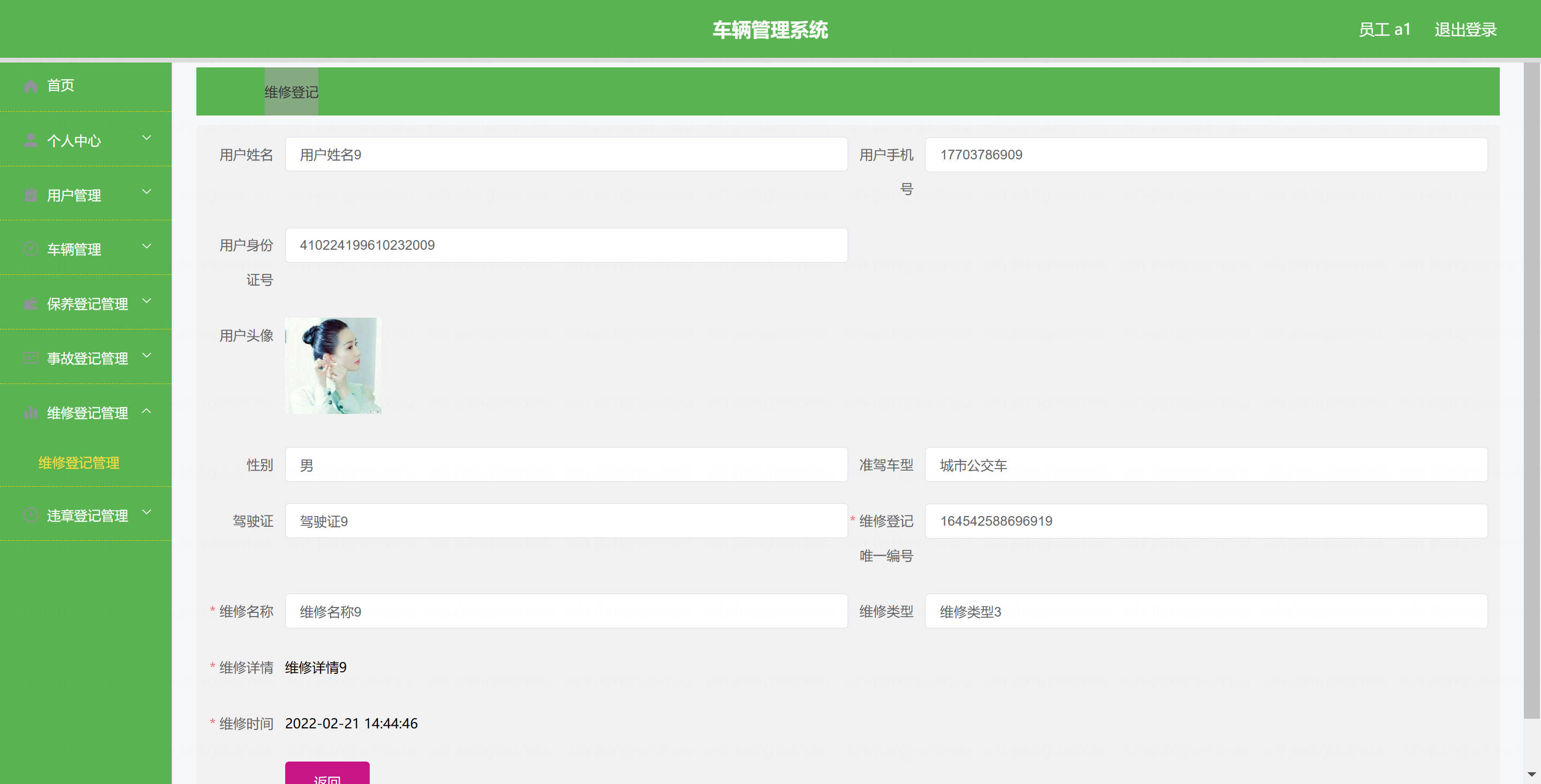Click the 用户管理 sidebar icon

(31, 195)
